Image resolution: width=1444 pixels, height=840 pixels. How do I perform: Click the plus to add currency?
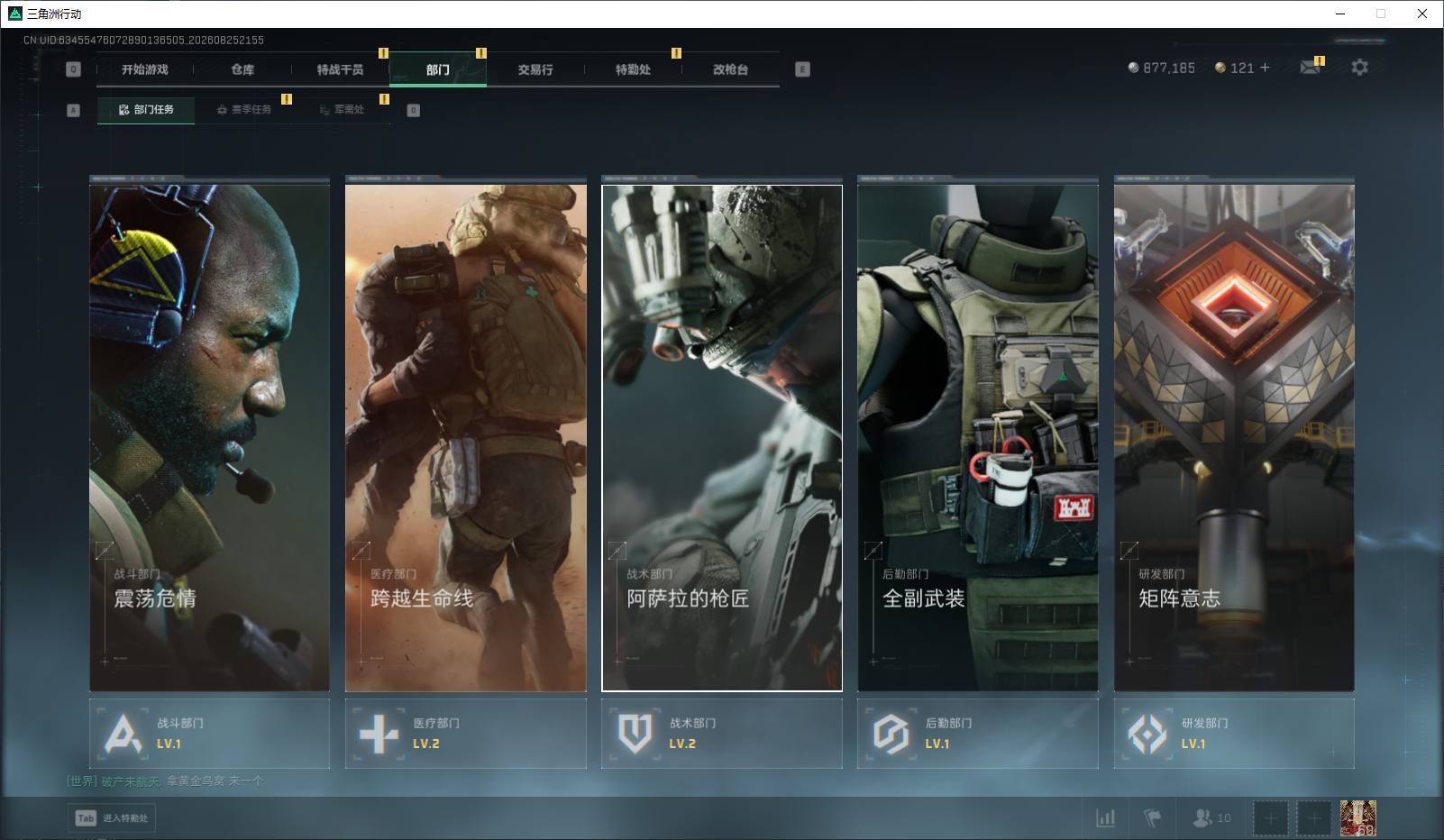tap(1265, 68)
